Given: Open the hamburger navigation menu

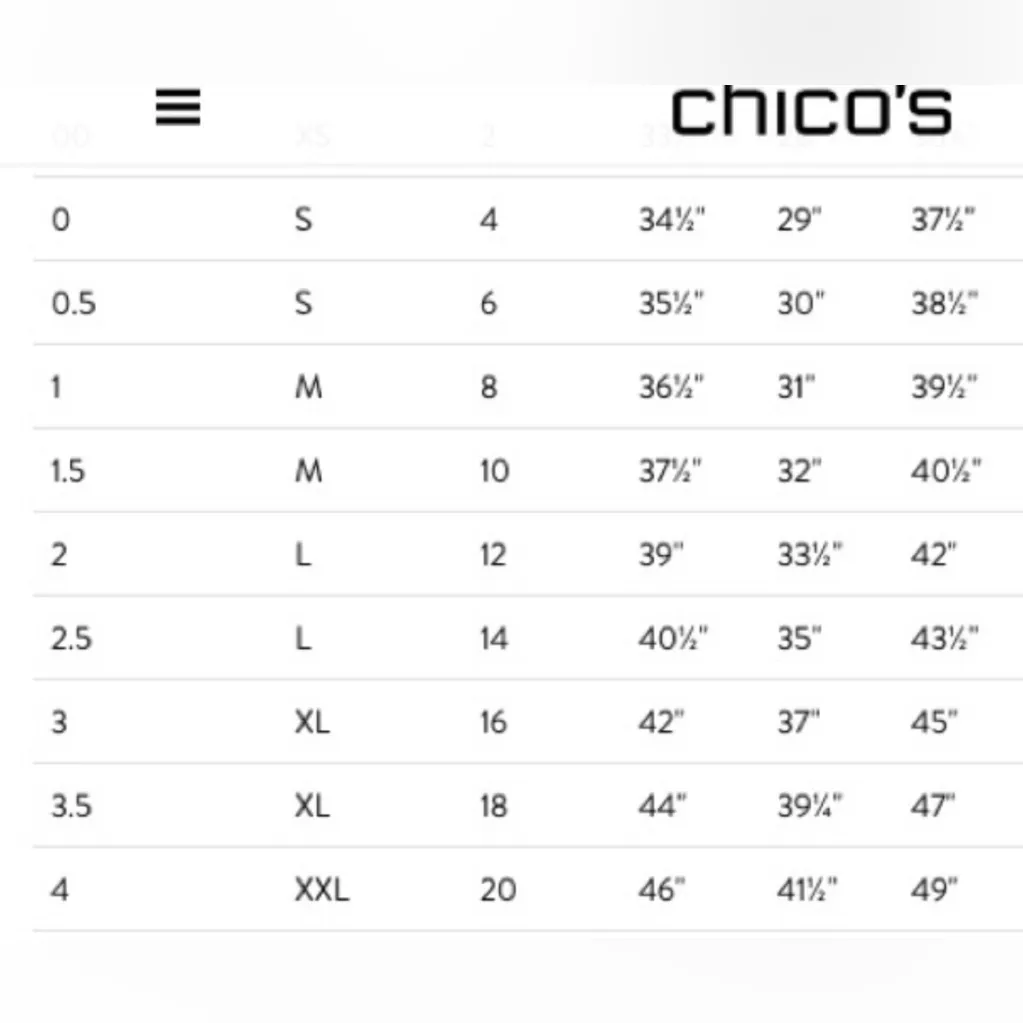Looking at the screenshot, I should (178, 107).
